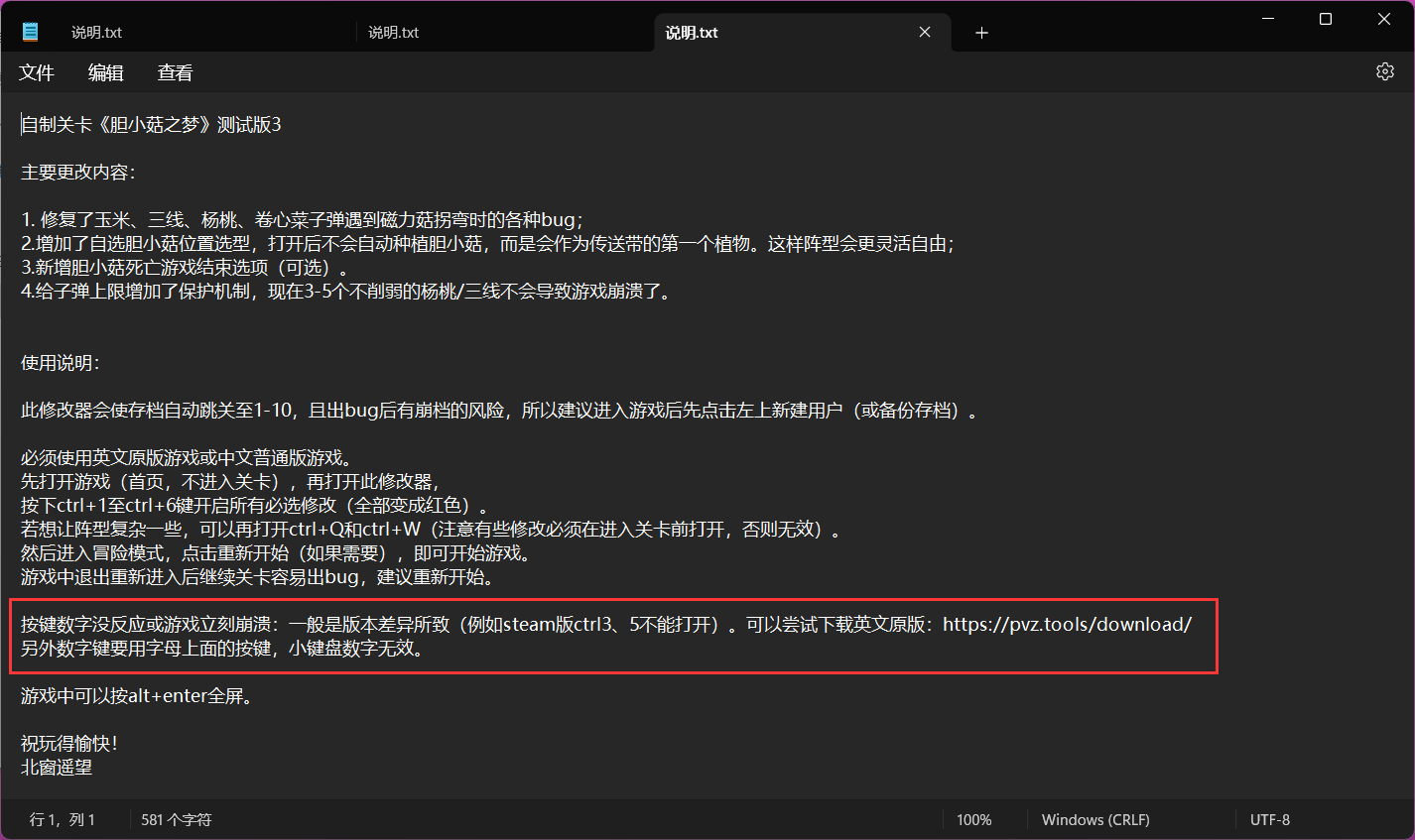
Task: Open Notepad settings gear
Action: coord(1385,71)
